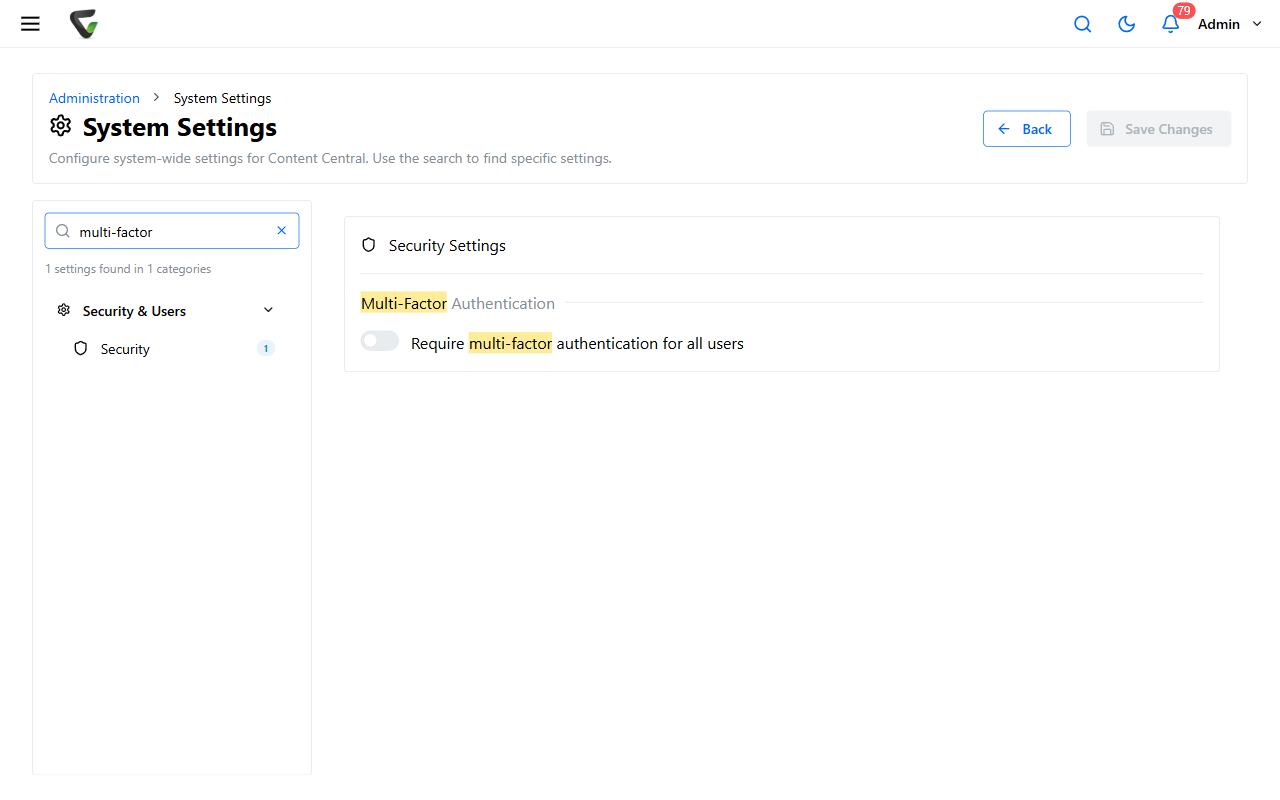Enable require multi-factor authentication toggle
Viewport: 1280px width, 800px height.
pos(380,342)
